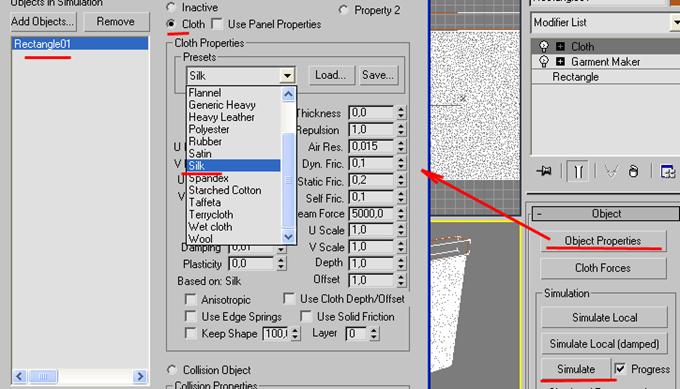The image size is (680, 389).
Task: Click the Pin Stack icon
Action: coord(544,171)
